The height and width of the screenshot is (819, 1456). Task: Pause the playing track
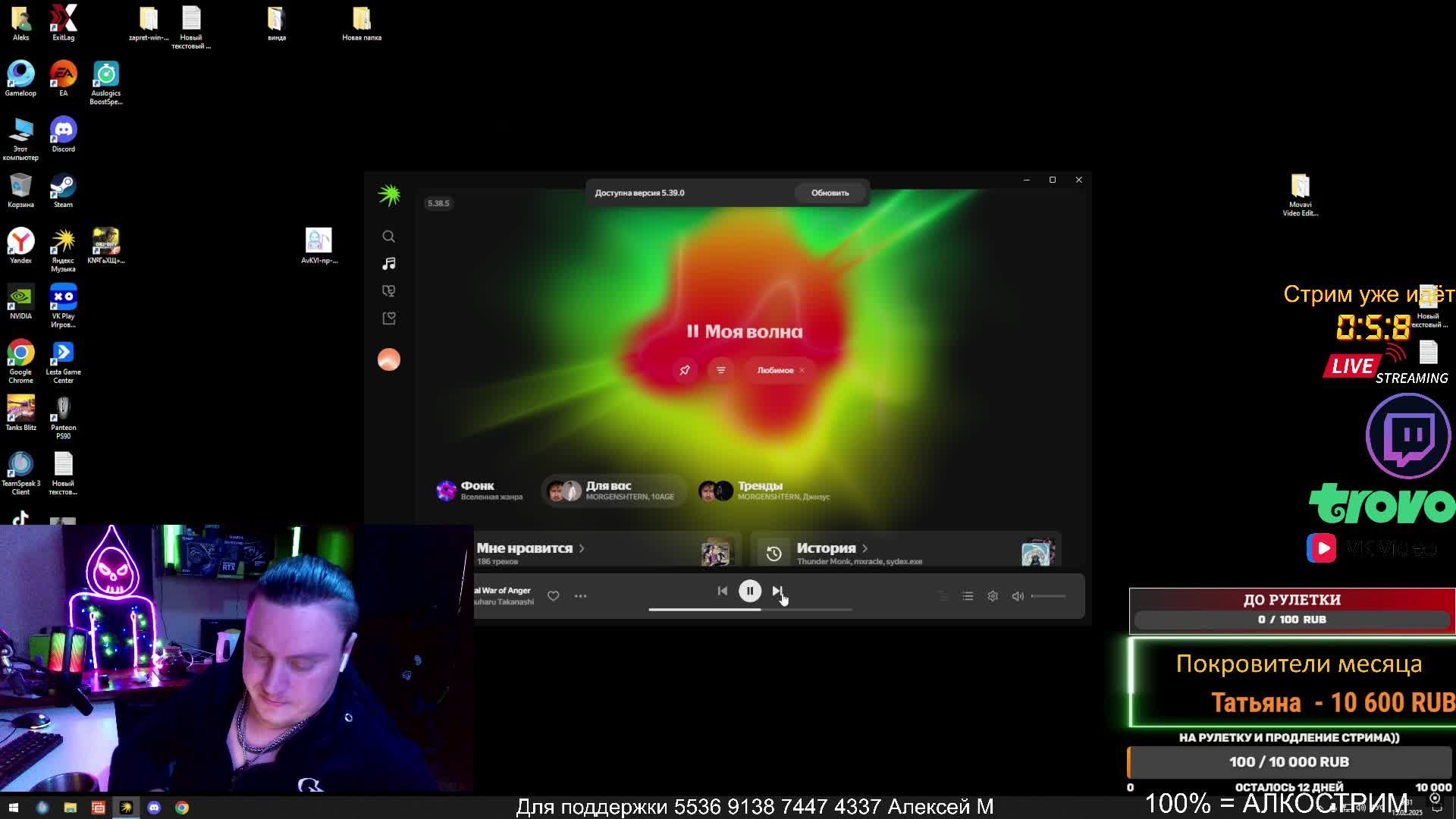(750, 591)
